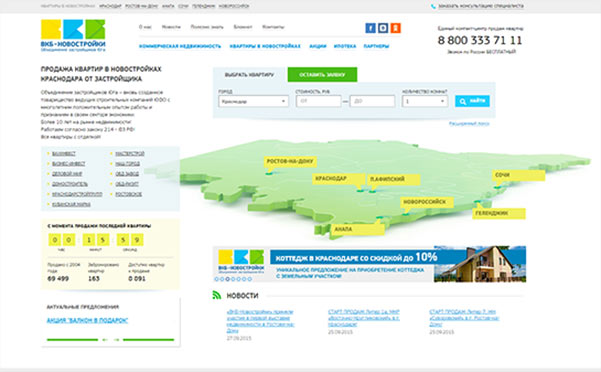Open the Кубанская марка developer link
Viewport: 601px width, 372px height.
click(x=71, y=204)
